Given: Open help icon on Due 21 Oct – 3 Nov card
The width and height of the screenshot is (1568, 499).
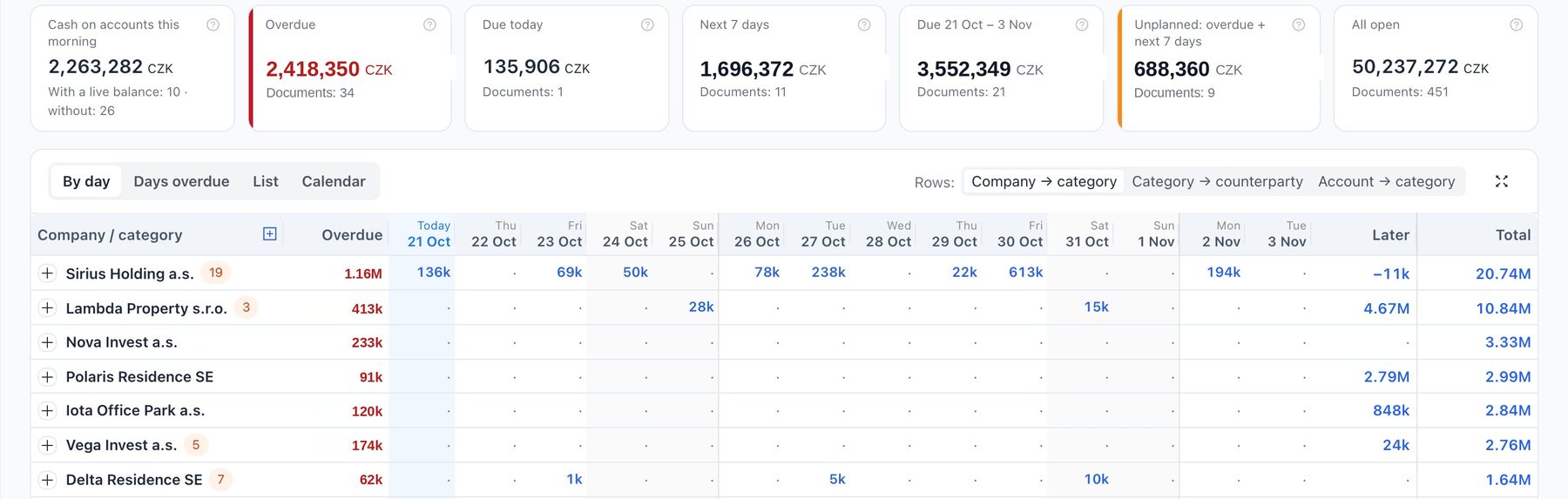Looking at the screenshot, I should 1082,25.
